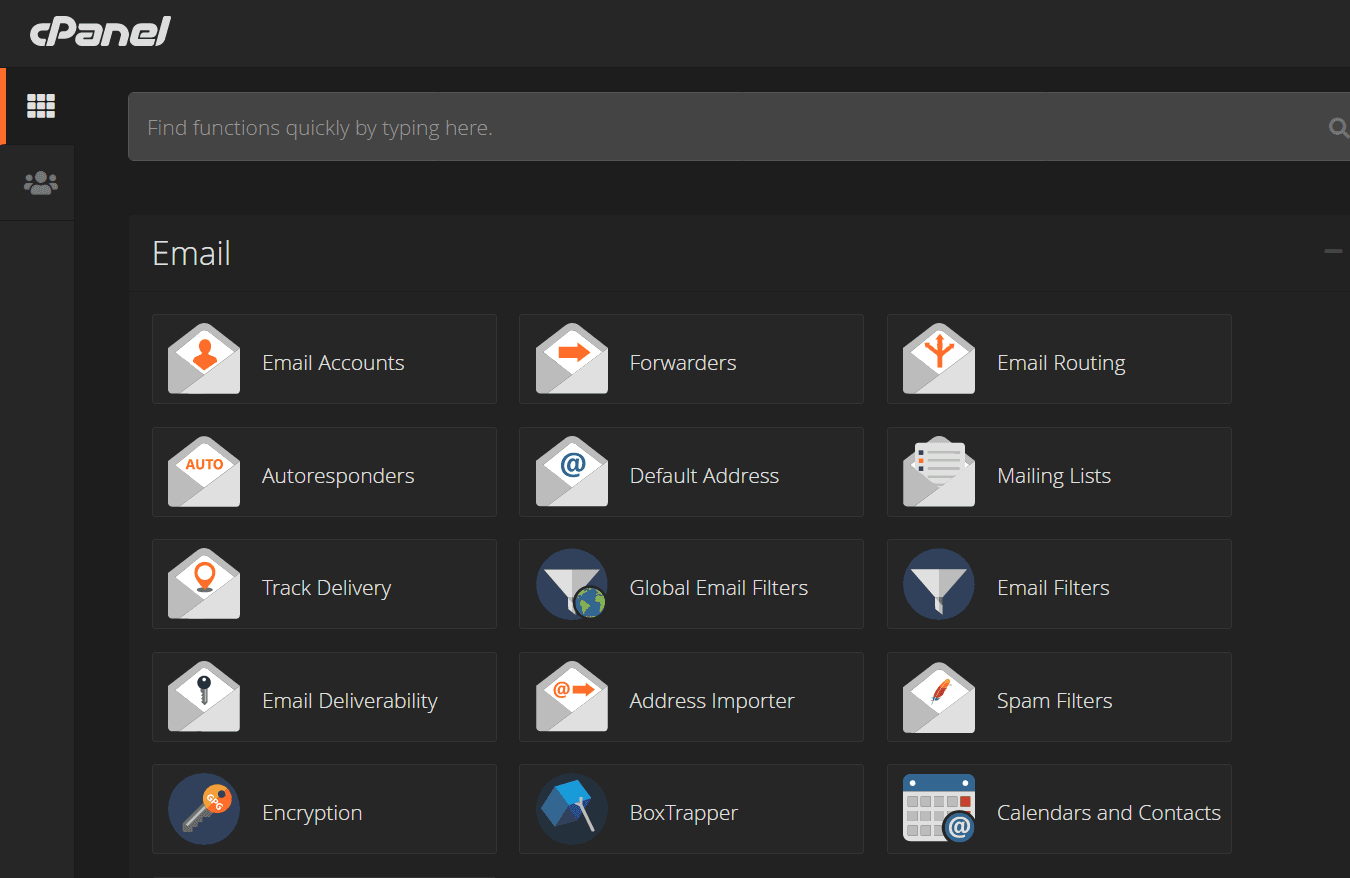Image resolution: width=1350 pixels, height=878 pixels.
Task: Open Email Accounts envelope icon
Action: coord(204,359)
